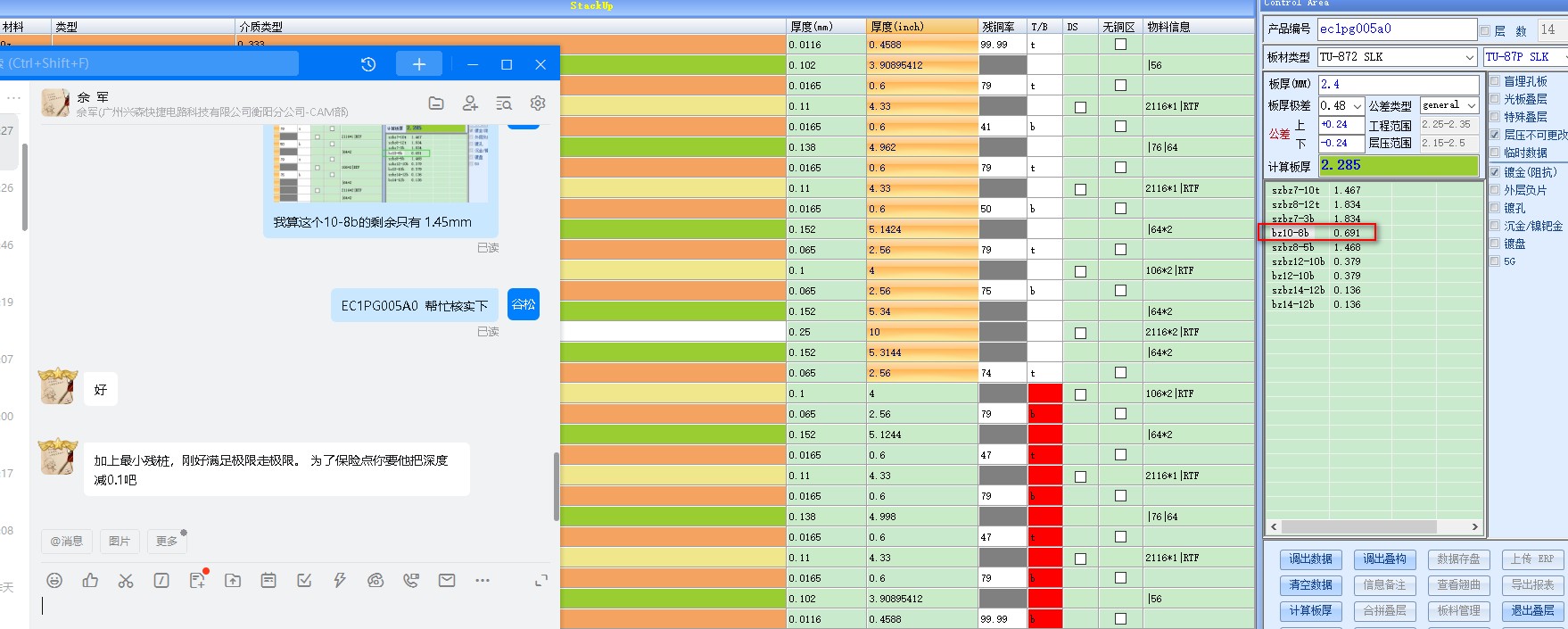Viewport: 1568px width, 629px height.
Task: Click the EC1PG005A0 帮忙核实下 message
Action: tap(415, 305)
